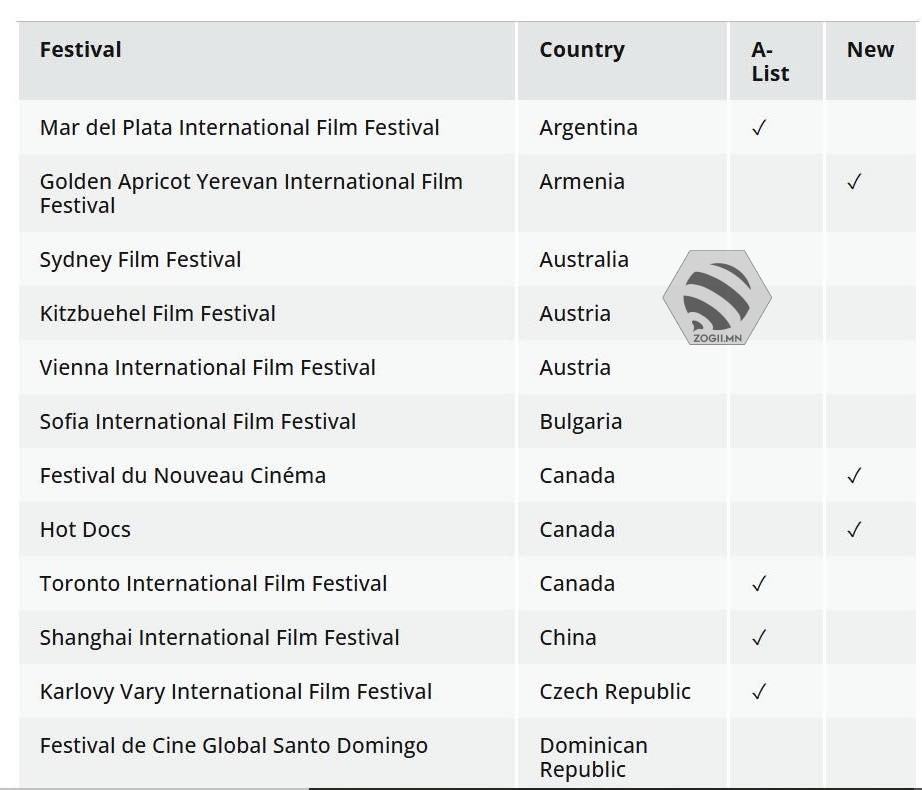Click the Bulgaria country cell
Image resolution: width=922 pixels, height=790 pixels.
581,422
